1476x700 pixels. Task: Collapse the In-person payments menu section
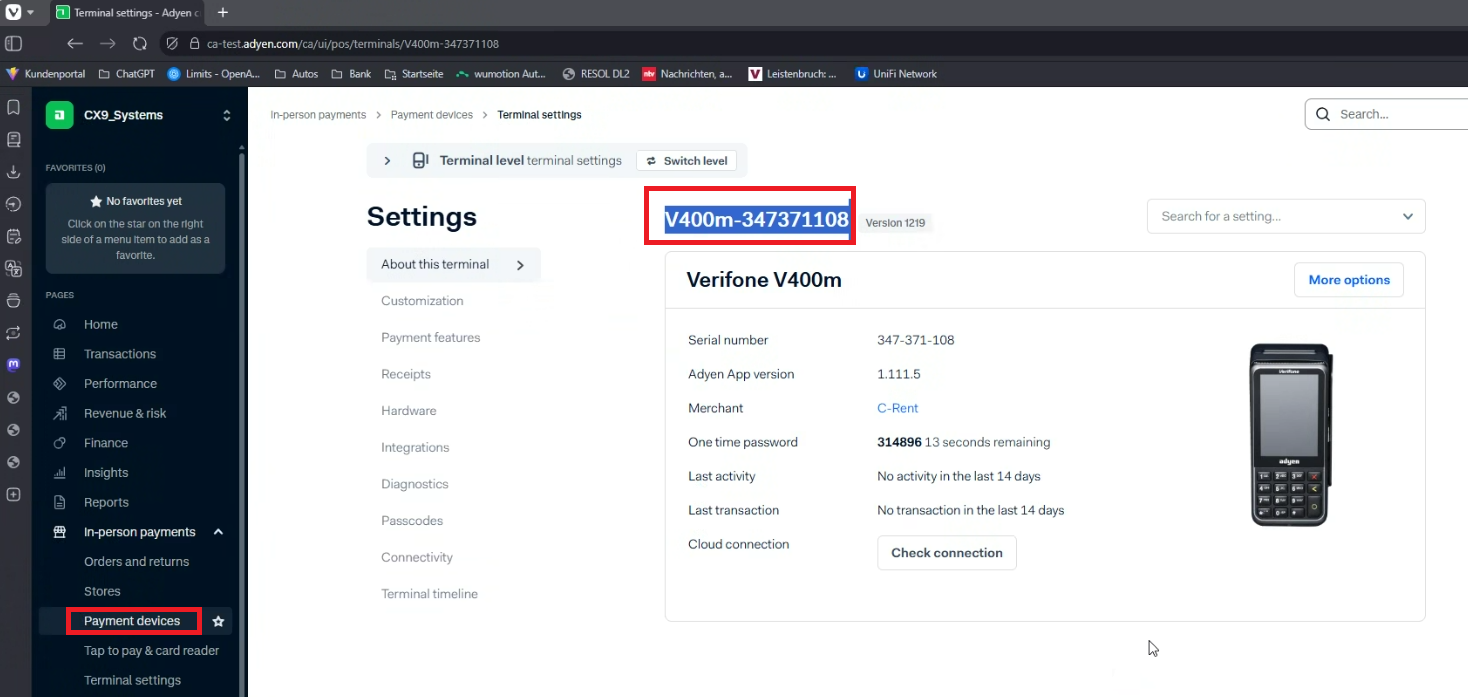coord(218,532)
